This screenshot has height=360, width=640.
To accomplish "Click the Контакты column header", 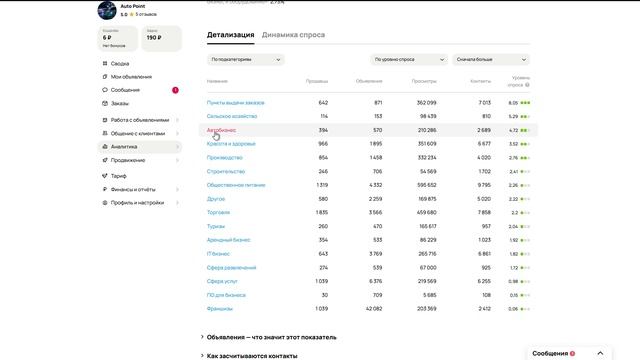I will (x=480, y=81).
